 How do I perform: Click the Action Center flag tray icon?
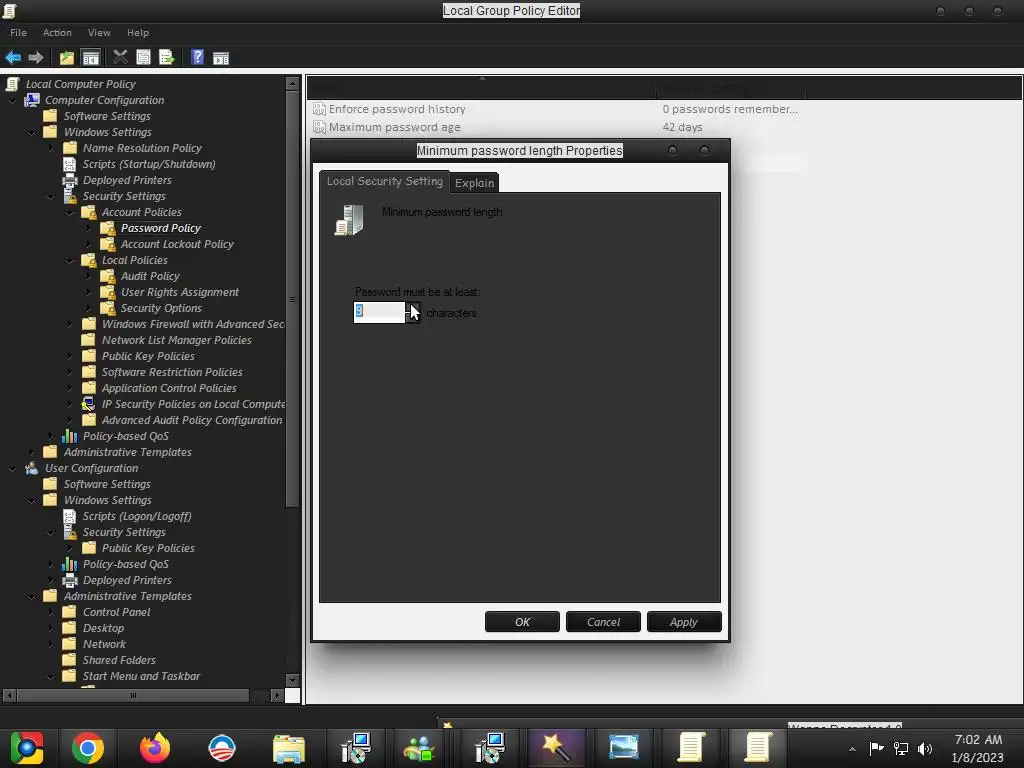876,748
